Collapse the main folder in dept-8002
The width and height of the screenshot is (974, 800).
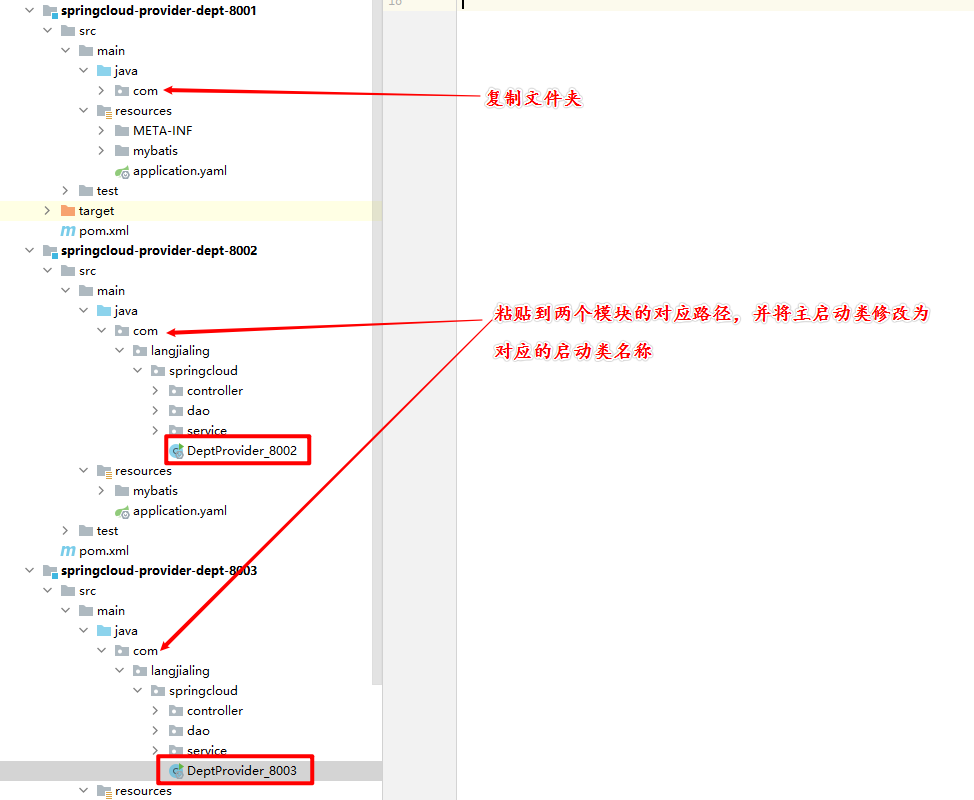pos(65,290)
